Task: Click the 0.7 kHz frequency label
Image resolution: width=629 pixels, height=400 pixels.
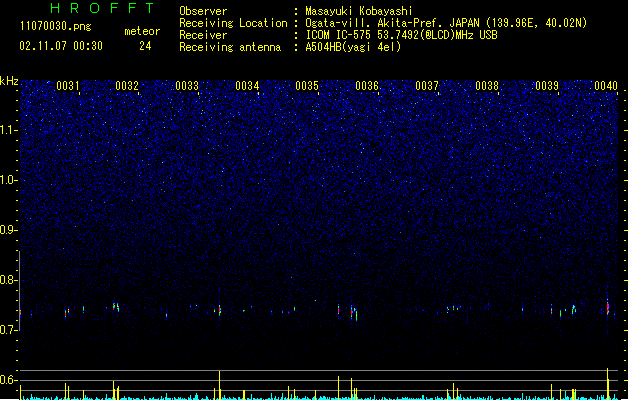Action: click(9, 330)
